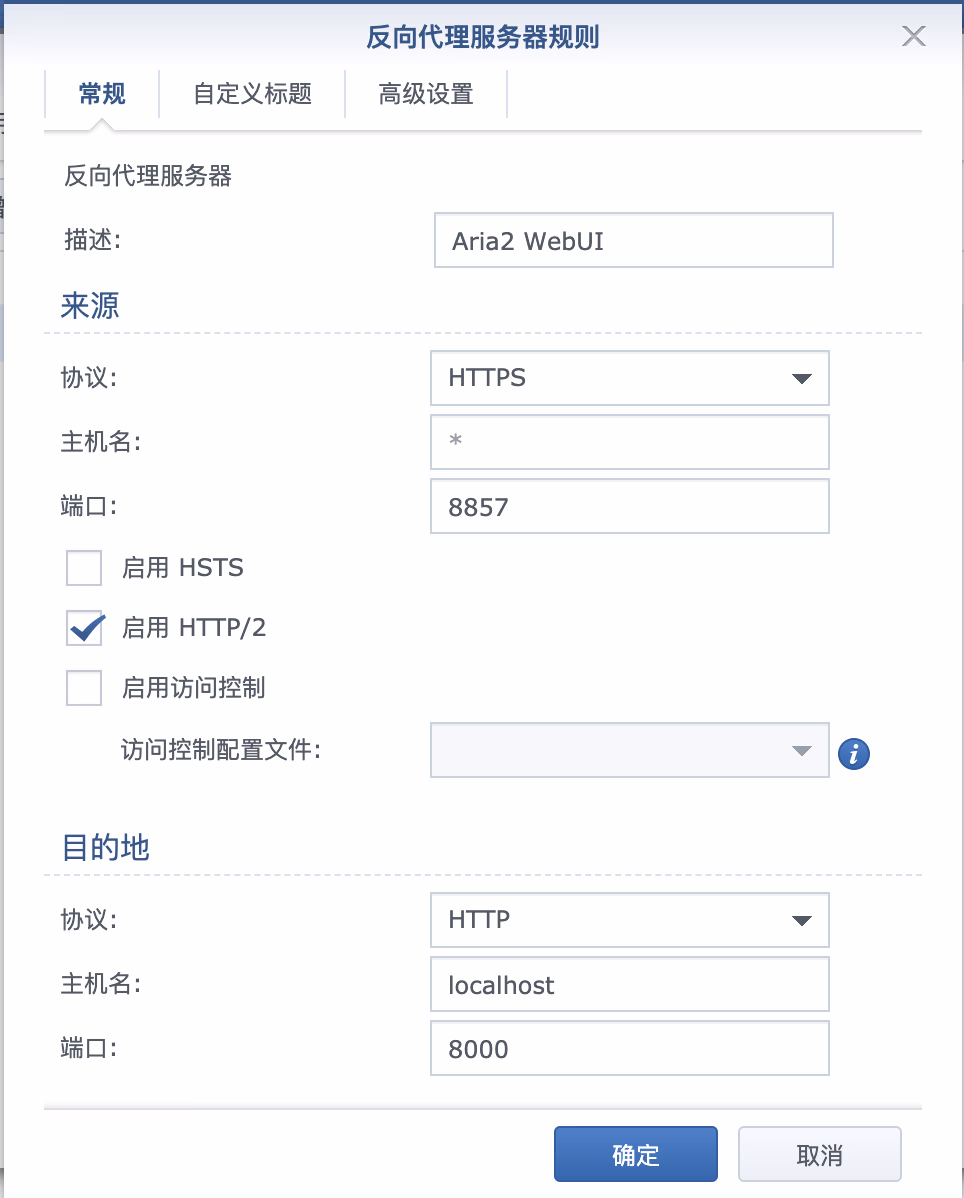This screenshot has width=964, height=1198.
Task: Switch to the 自定义标题 tab
Action: 252,94
